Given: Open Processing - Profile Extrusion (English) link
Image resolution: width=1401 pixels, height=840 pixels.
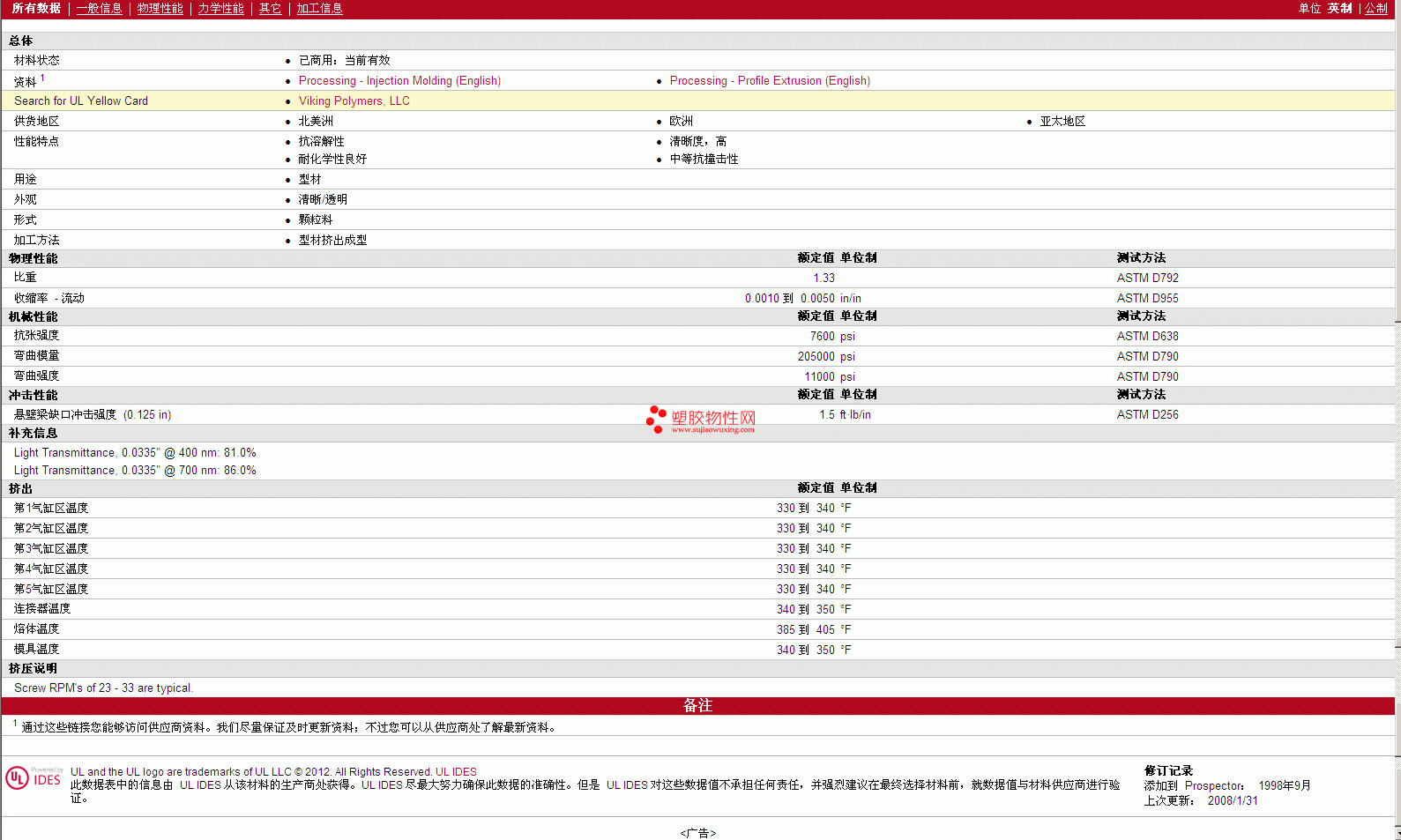Looking at the screenshot, I should 770,80.
